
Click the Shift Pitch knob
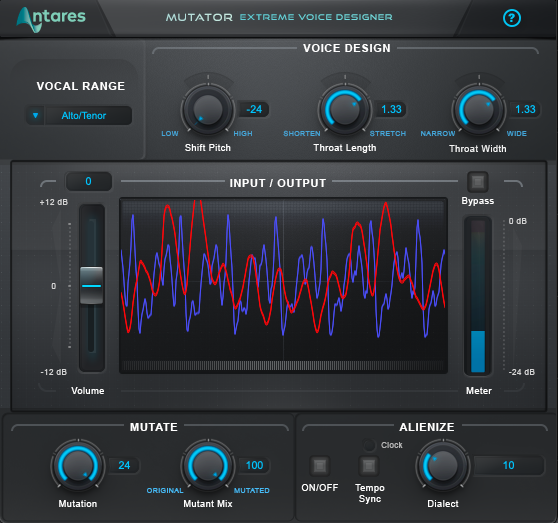pos(208,110)
